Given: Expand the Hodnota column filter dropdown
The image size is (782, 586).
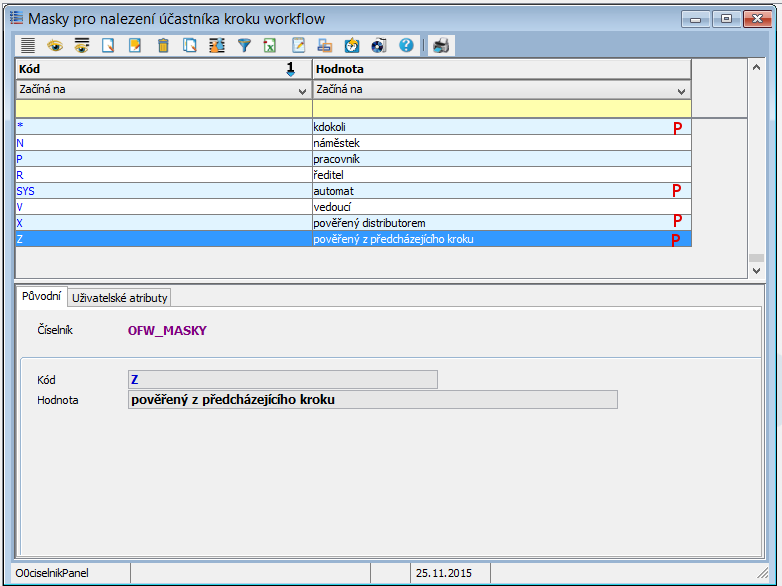Looking at the screenshot, I should (680, 90).
